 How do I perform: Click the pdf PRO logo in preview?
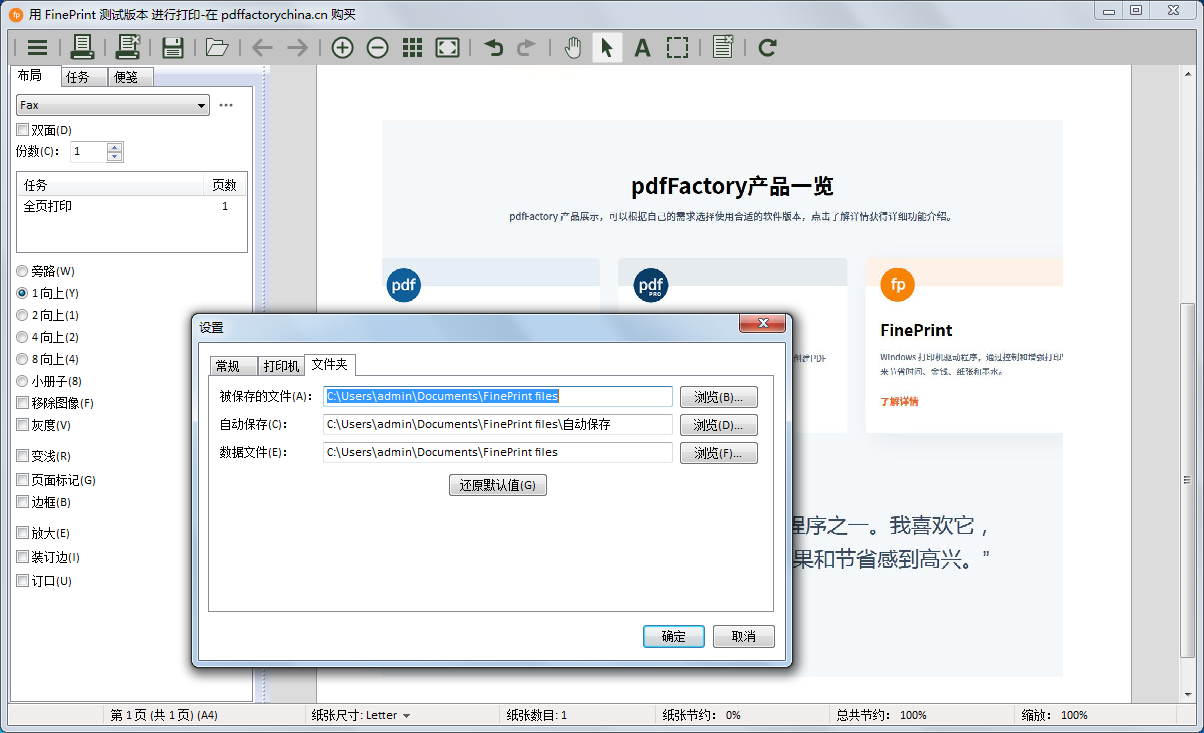[651, 285]
